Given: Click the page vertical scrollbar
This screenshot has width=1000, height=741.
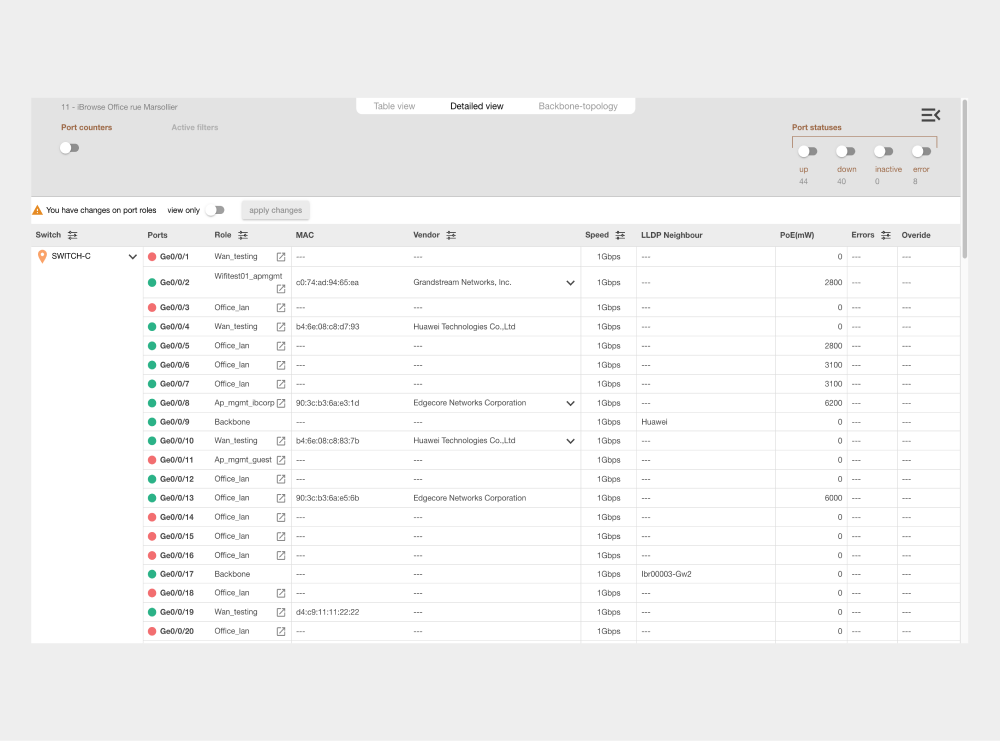Looking at the screenshot, I should click(964, 179).
